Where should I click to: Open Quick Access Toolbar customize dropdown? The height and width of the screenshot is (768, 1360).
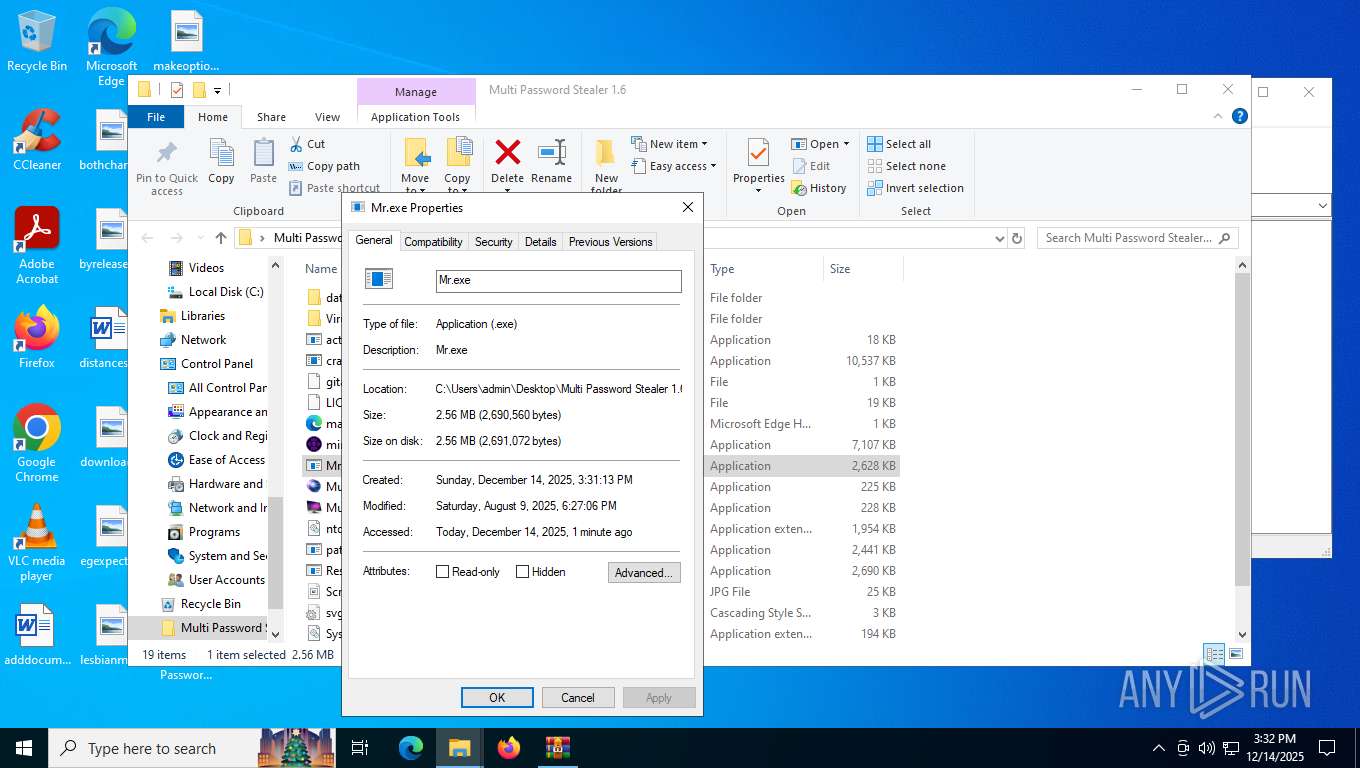217,90
